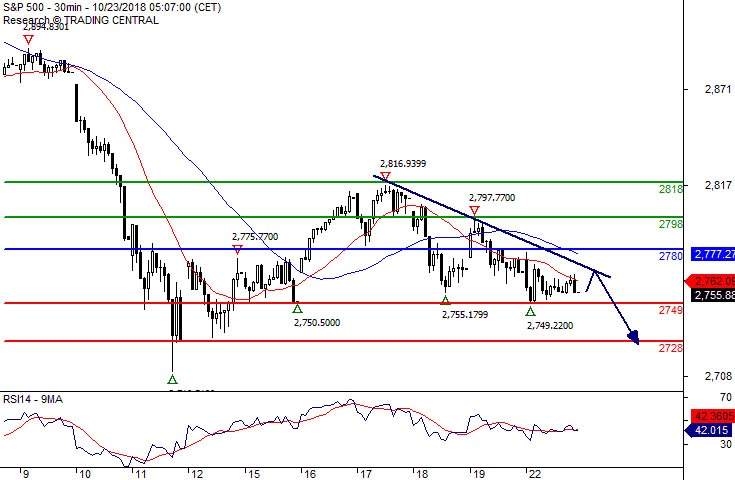Select the 2,797.7700 high price label
The width and height of the screenshot is (735, 480).
click(x=492, y=198)
